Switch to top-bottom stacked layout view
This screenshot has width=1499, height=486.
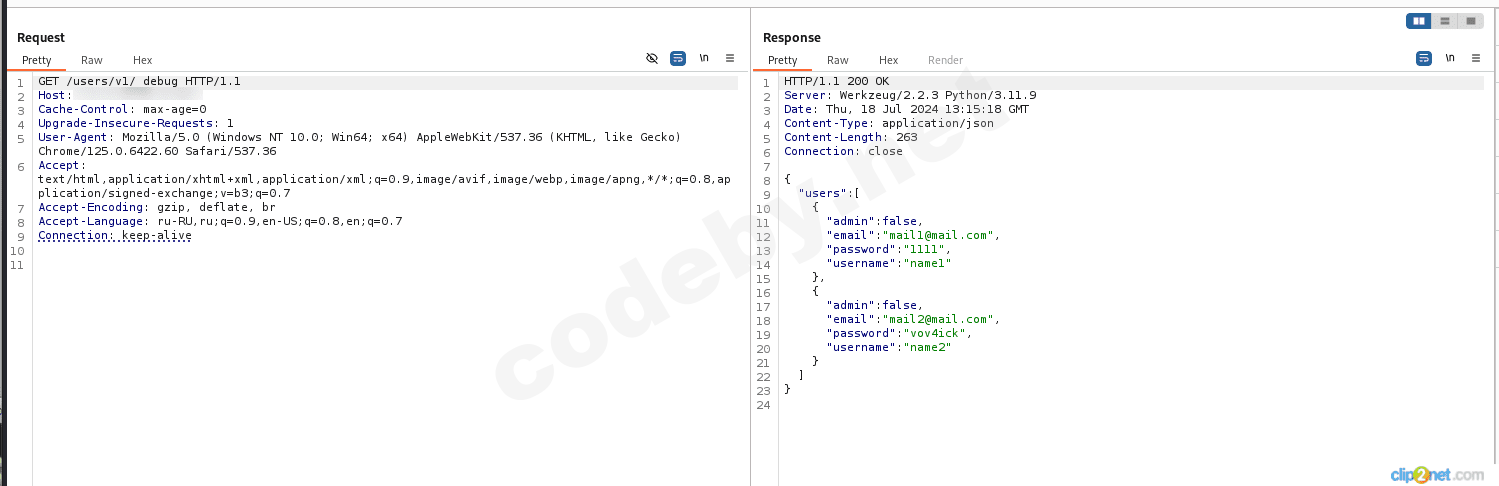click(1445, 21)
